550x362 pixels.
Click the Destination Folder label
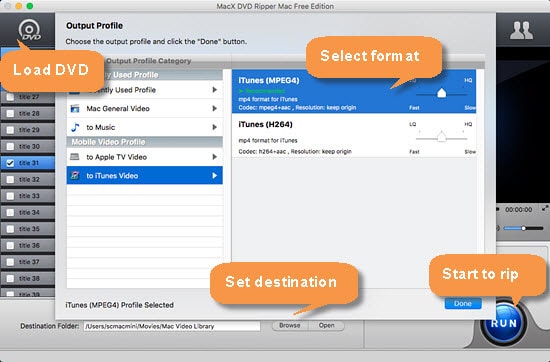[50, 326]
